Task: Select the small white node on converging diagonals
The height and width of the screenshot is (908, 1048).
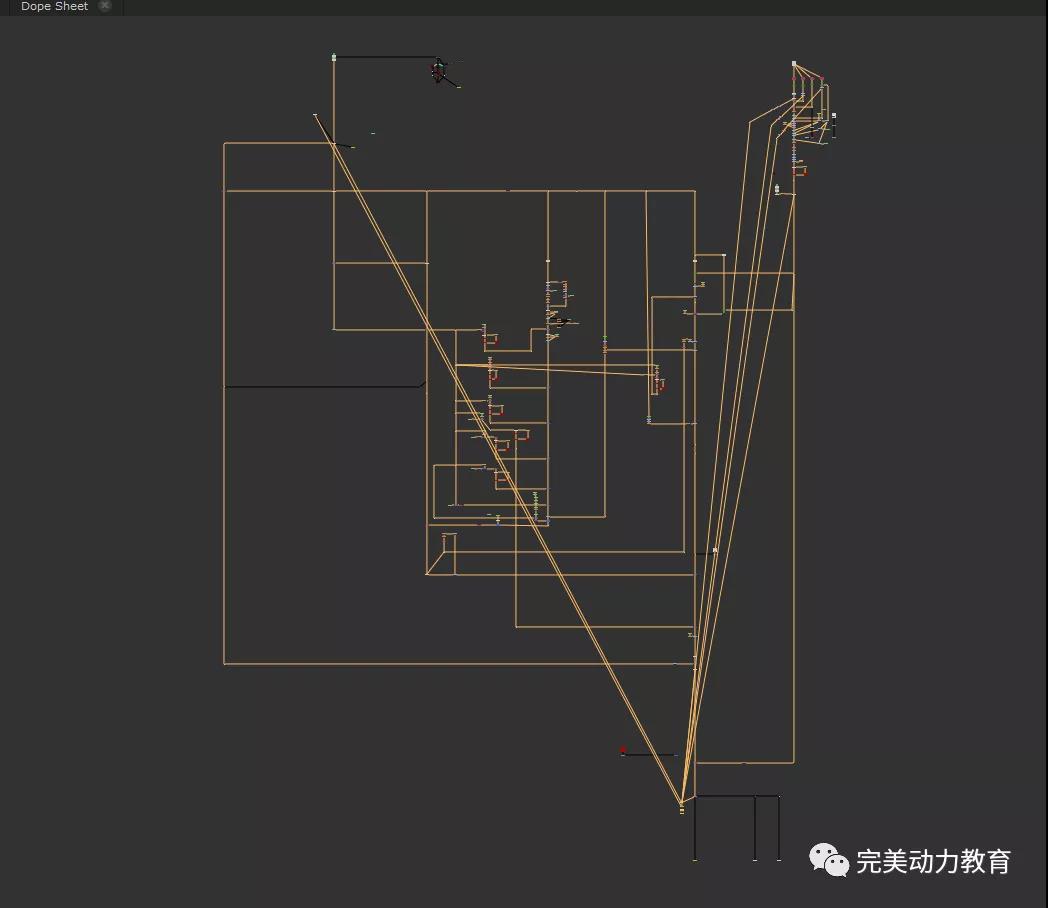Action: pos(714,550)
